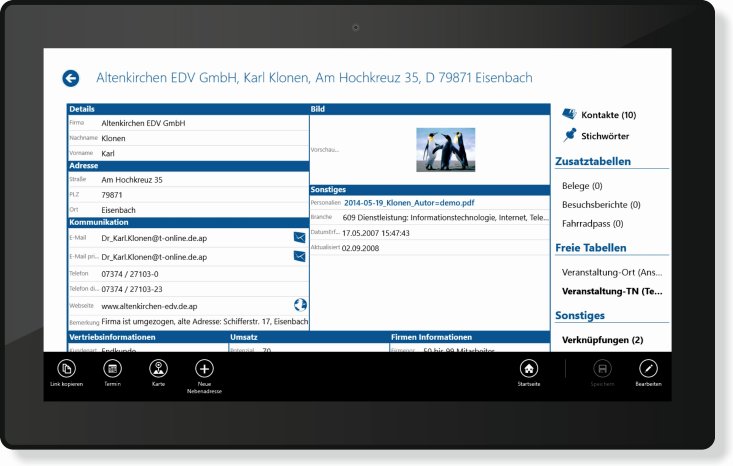The width and height of the screenshot is (733, 466).
Task: Open Verknüpfungen (2)
Action: click(602, 340)
